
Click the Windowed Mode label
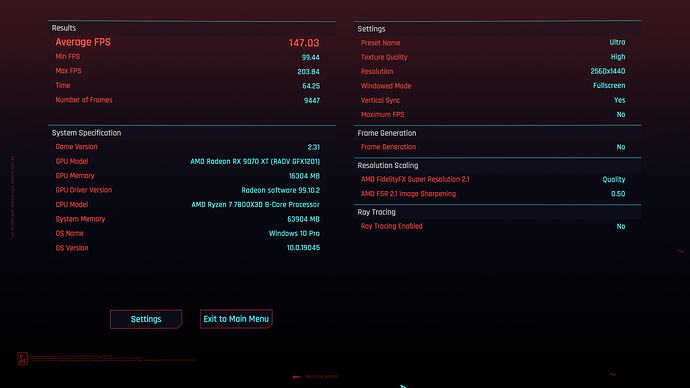pos(386,86)
